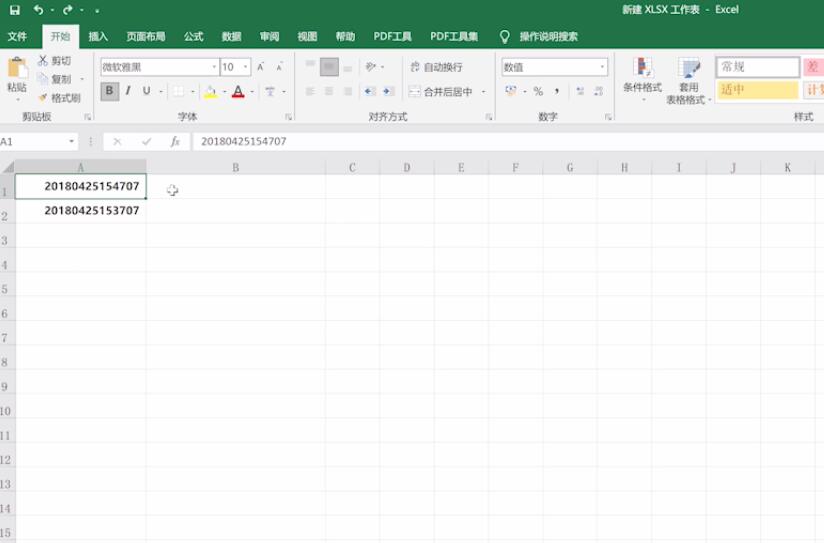
Task: Expand merge and center dropdown arrow
Action: (x=483, y=92)
